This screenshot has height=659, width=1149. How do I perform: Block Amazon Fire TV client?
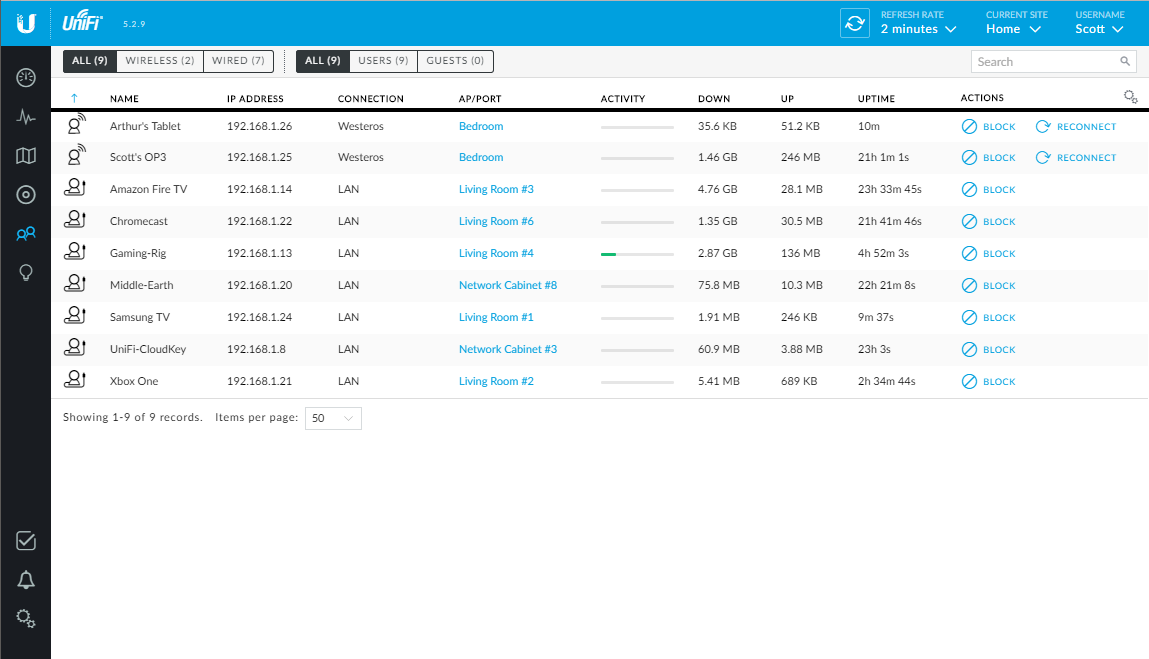(989, 190)
